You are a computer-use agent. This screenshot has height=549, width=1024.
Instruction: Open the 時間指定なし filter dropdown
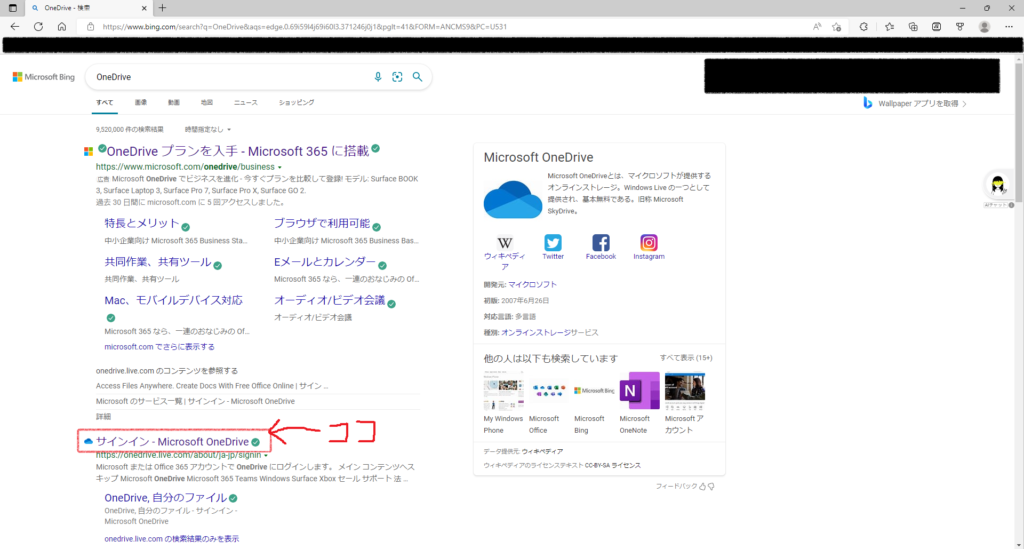208,129
